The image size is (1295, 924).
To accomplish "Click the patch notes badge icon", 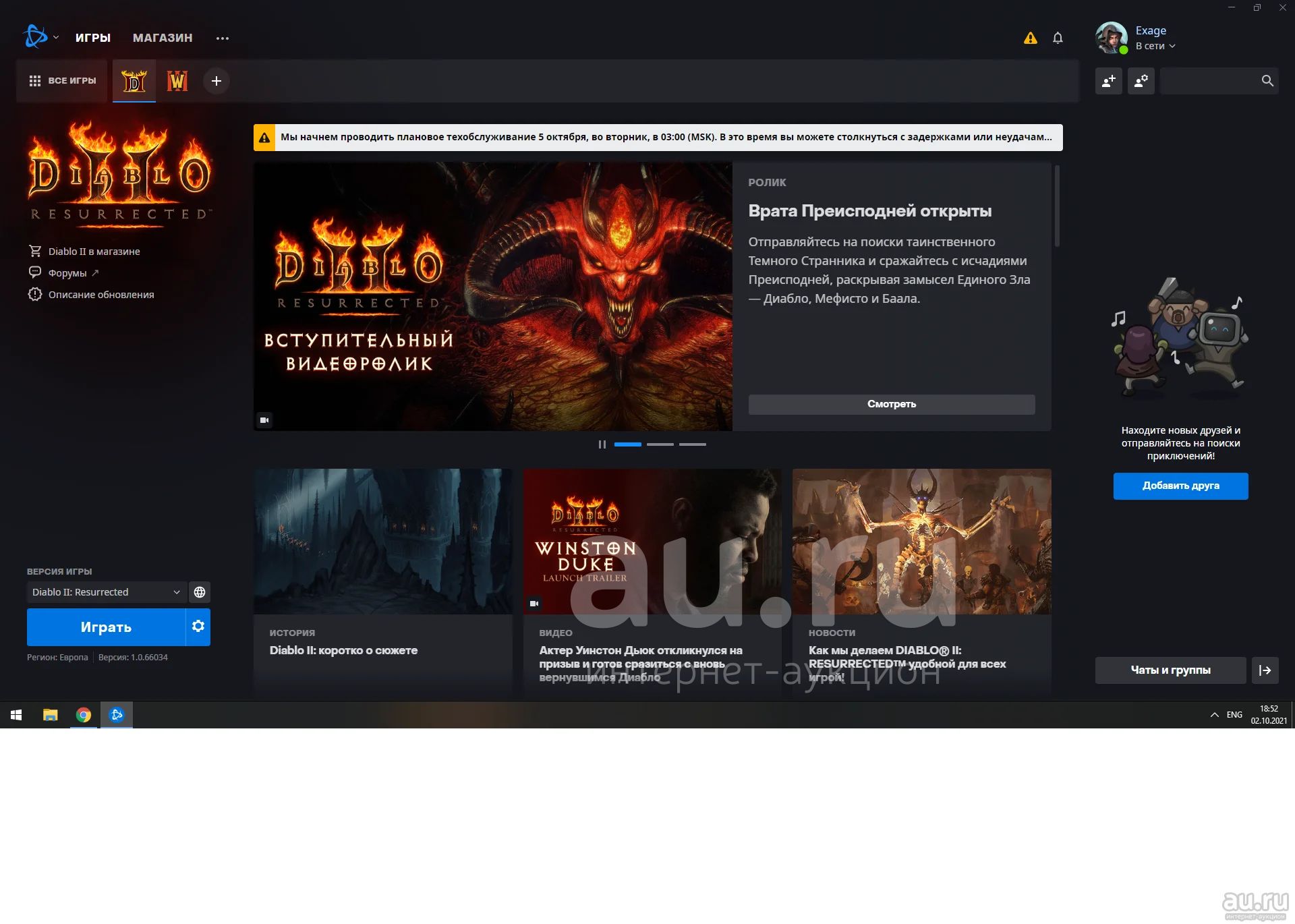I will 35,294.
